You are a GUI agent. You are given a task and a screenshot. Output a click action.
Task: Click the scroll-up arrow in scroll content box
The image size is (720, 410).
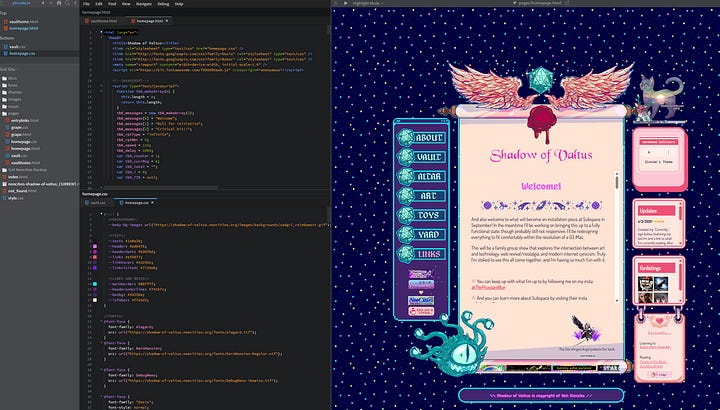tap(617, 174)
